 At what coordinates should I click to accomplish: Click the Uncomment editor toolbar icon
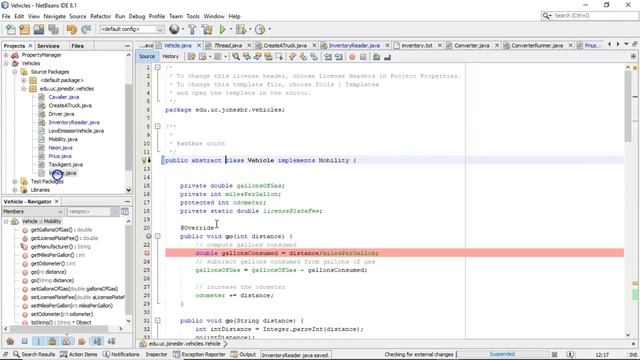tap(387, 57)
